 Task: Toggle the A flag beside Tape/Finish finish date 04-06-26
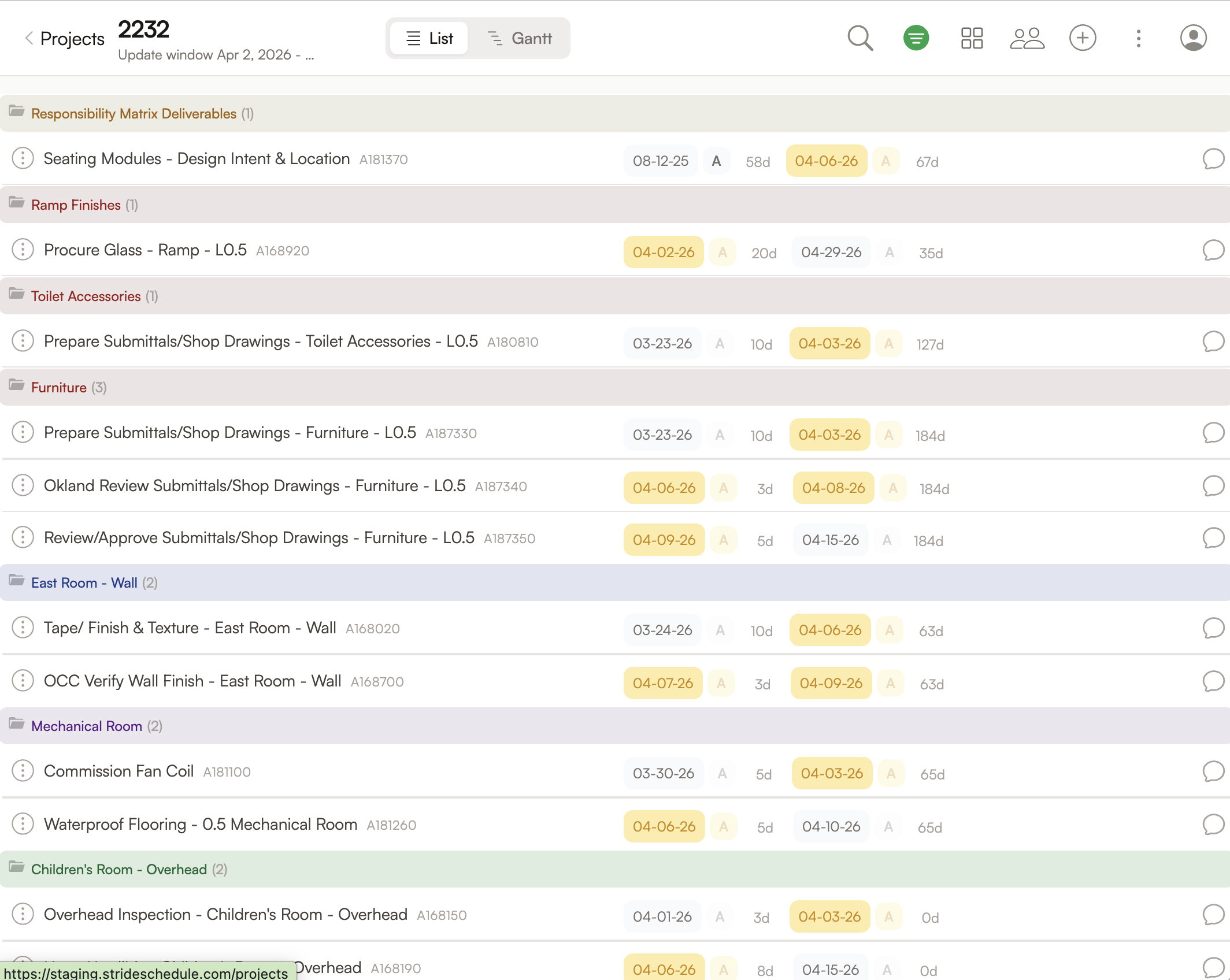[x=890, y=630]
